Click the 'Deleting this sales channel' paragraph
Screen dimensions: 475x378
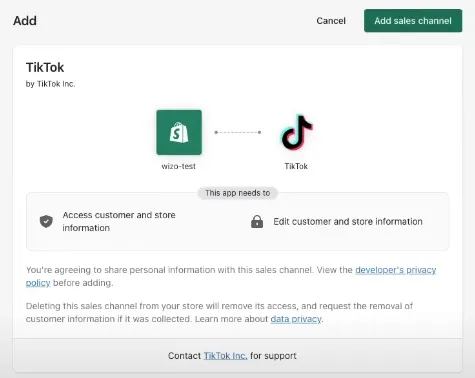pos(219,312)
